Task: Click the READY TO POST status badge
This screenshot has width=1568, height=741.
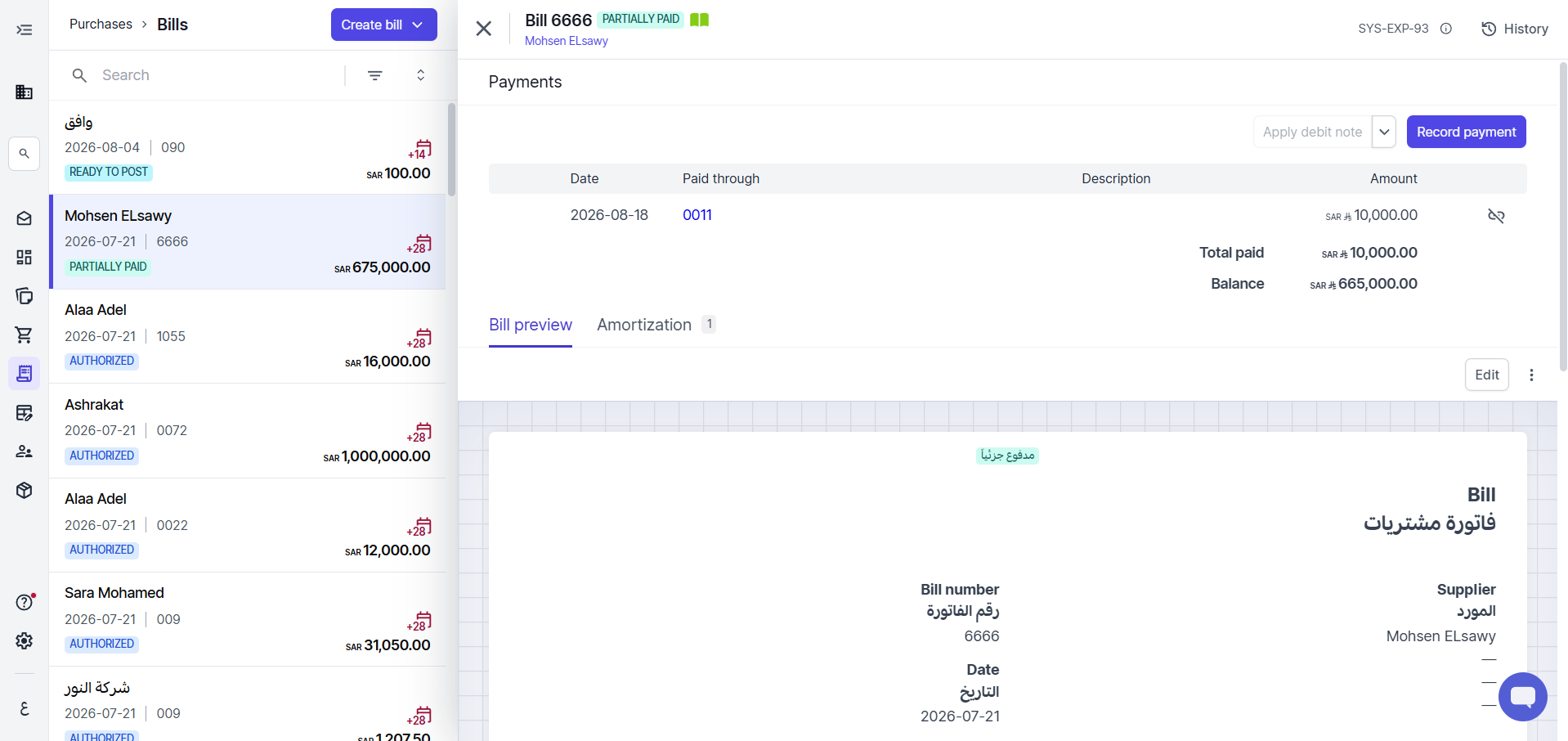Action: [x=109, y=173]
